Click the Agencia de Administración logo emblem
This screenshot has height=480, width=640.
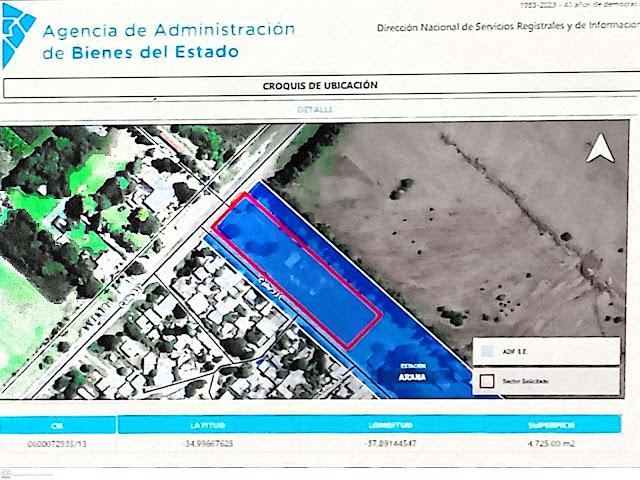17,32
